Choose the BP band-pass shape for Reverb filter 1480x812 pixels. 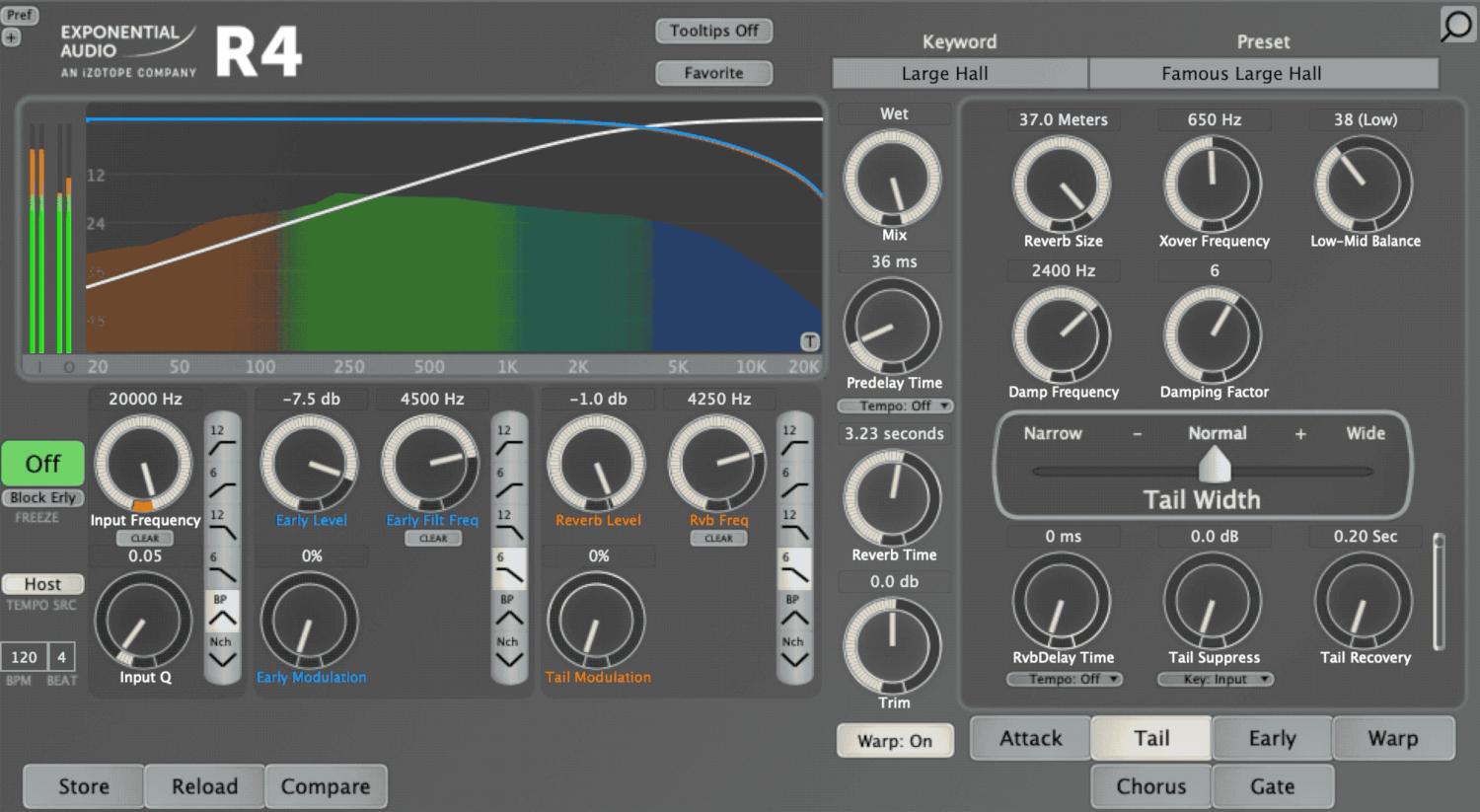pos(794,611)
